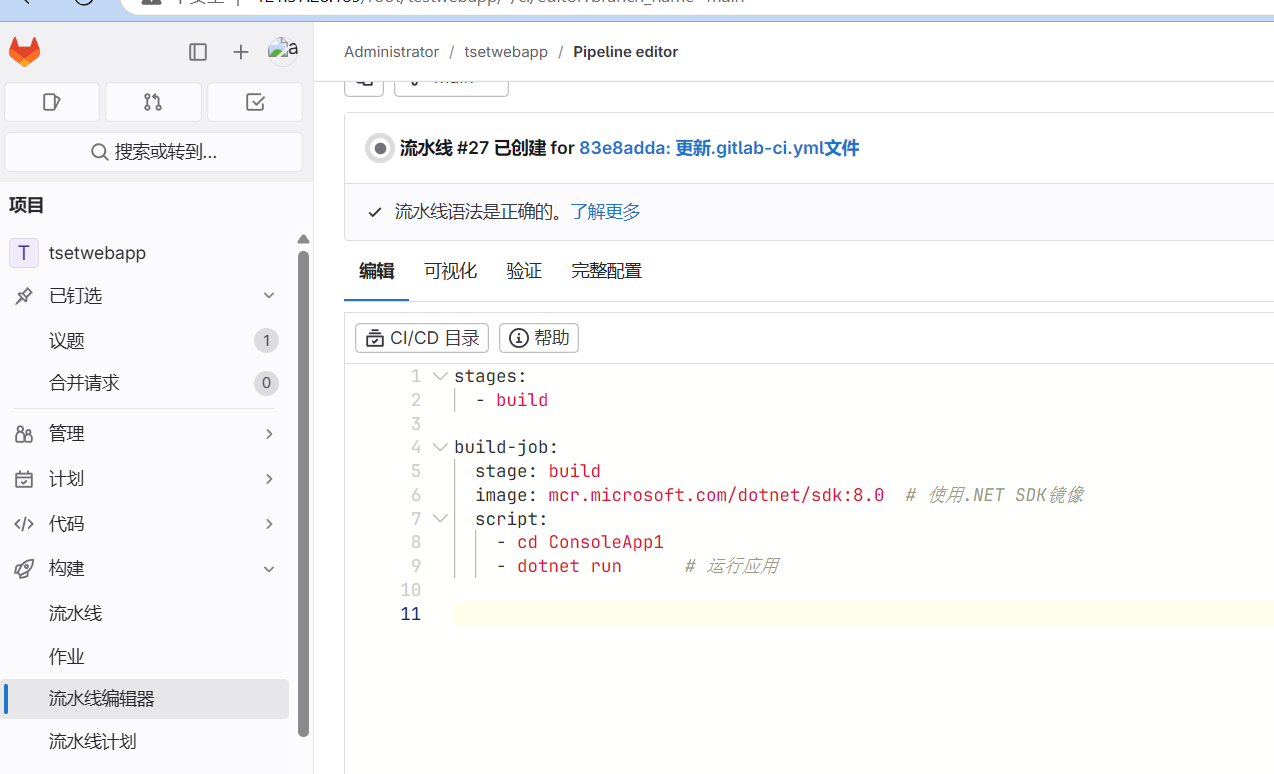1274x774 pixels.
Task: Click line number 6 in the gutter
Action: [x=416, y=495]
